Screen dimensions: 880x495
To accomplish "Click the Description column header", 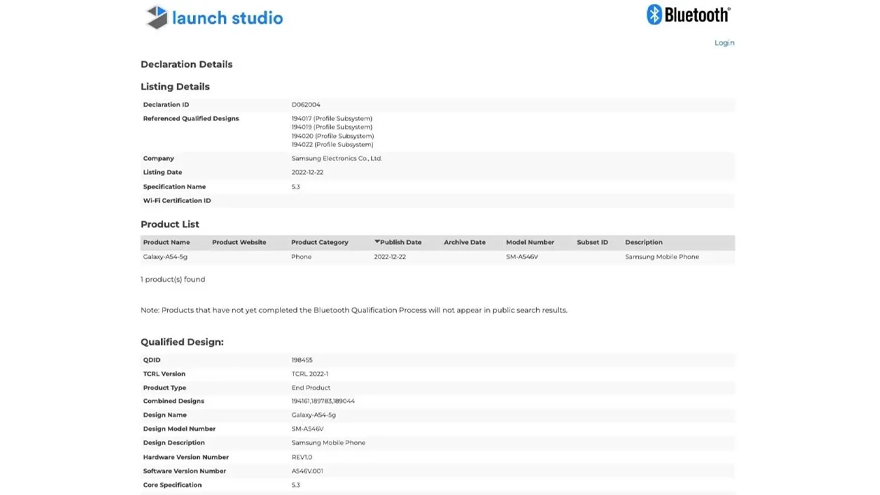I will [643, 242].
